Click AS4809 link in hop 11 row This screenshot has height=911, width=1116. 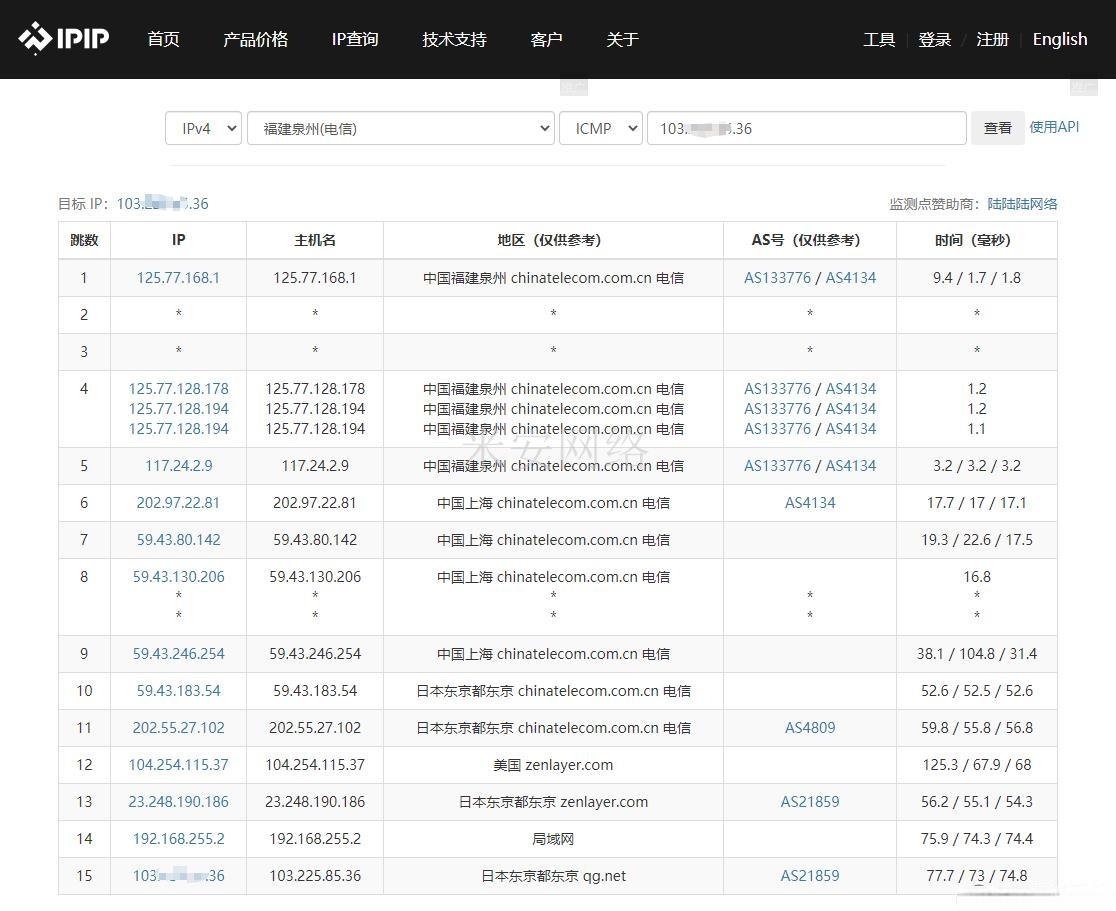coord(810,727)
